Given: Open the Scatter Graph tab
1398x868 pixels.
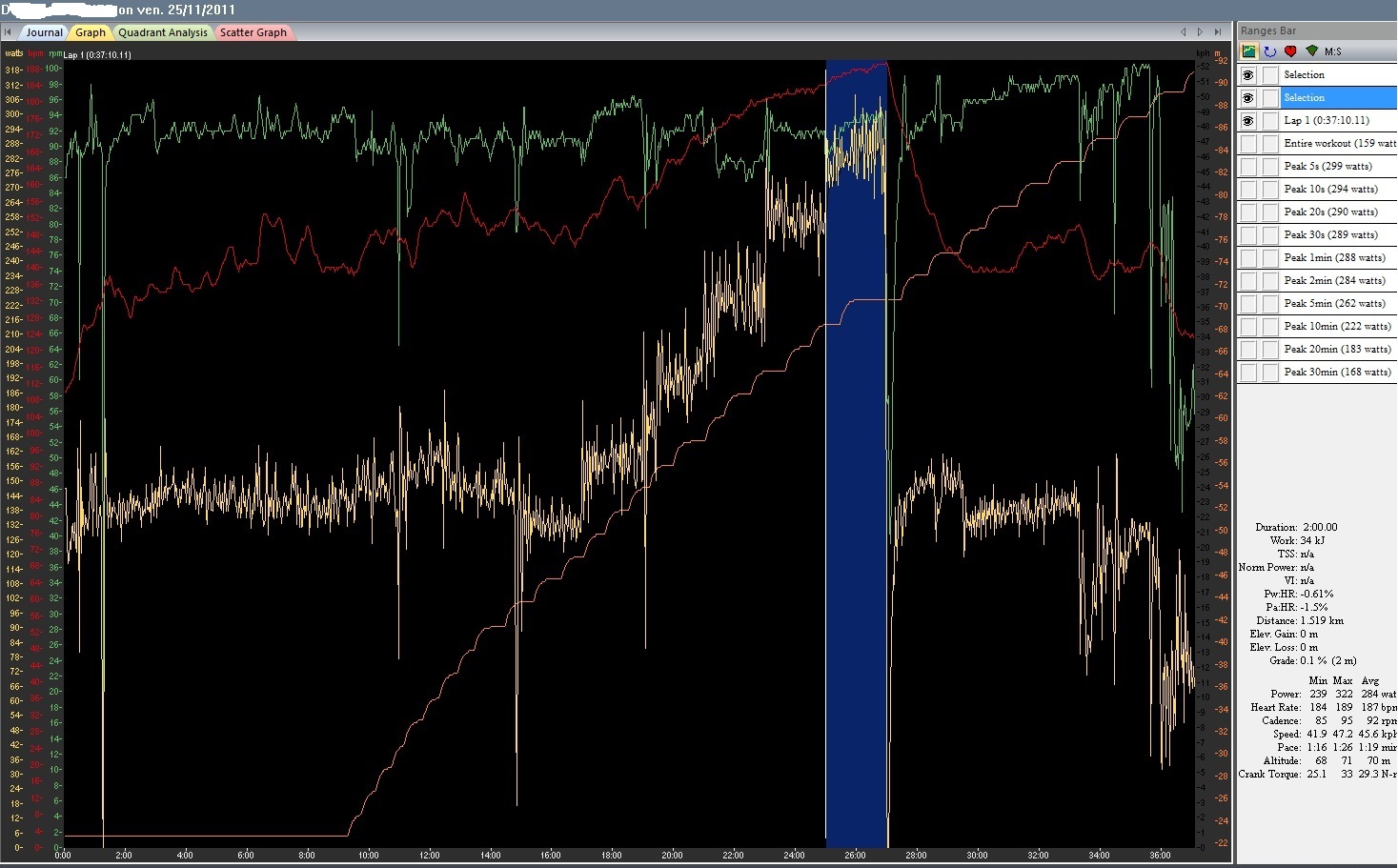Looking at the screenshot, I should tap(253, 32).
